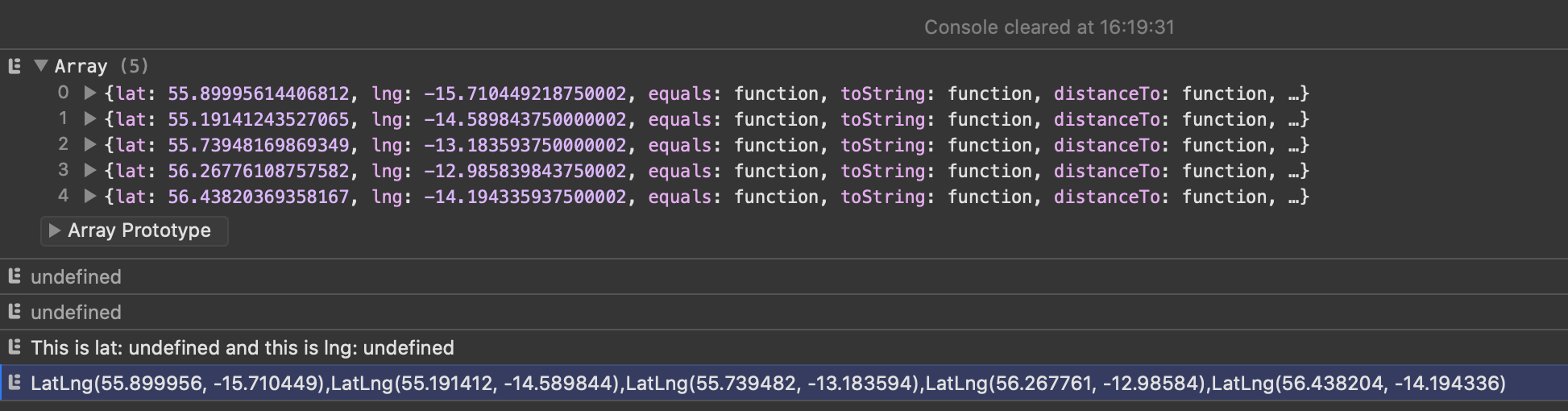Expand array item 4 object
Screen dimensions: 1568x411
point(90,197)
